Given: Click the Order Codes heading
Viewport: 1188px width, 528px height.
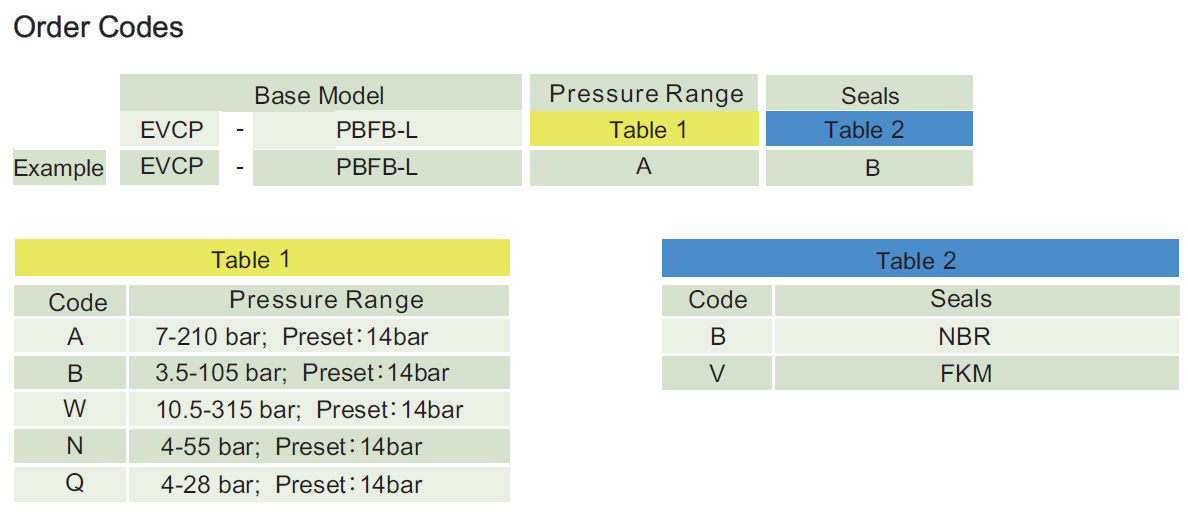Looking at the screenshot, I should pos(98,27).
